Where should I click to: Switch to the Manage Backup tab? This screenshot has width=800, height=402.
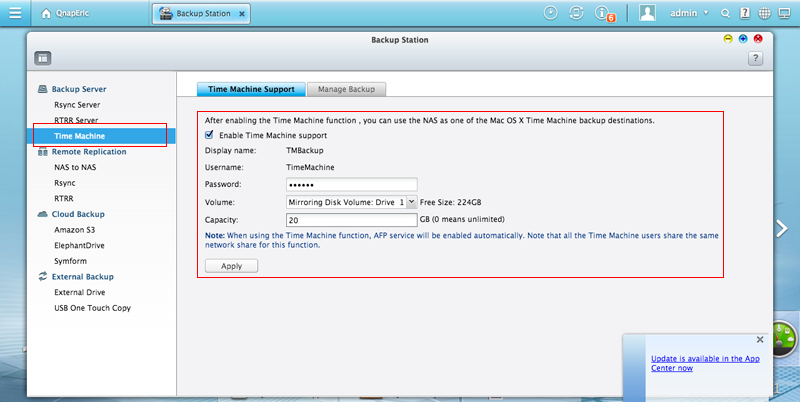(346, 89)
